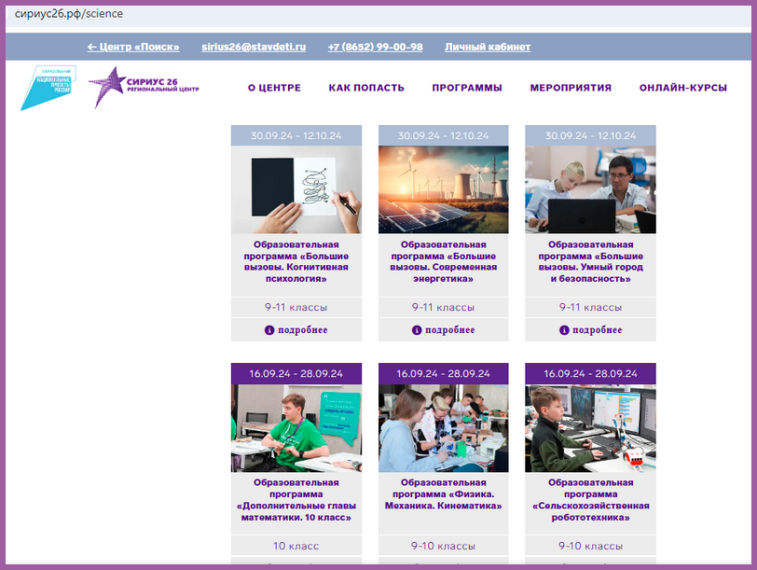Viewport: 757px width, 570px height.
Task: Click date 30.09.24 - 12.10.24 on Energy card
Action: [x=443, y=136]
